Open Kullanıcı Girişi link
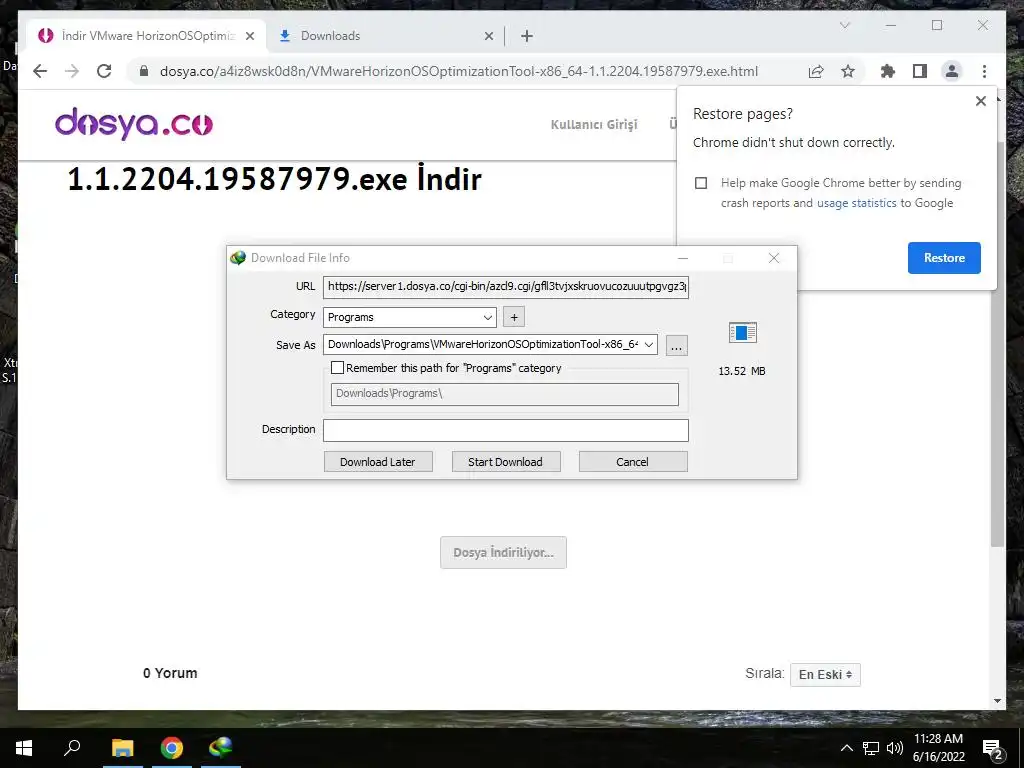This screenshot has width=1024, height=768. (594, 124)
